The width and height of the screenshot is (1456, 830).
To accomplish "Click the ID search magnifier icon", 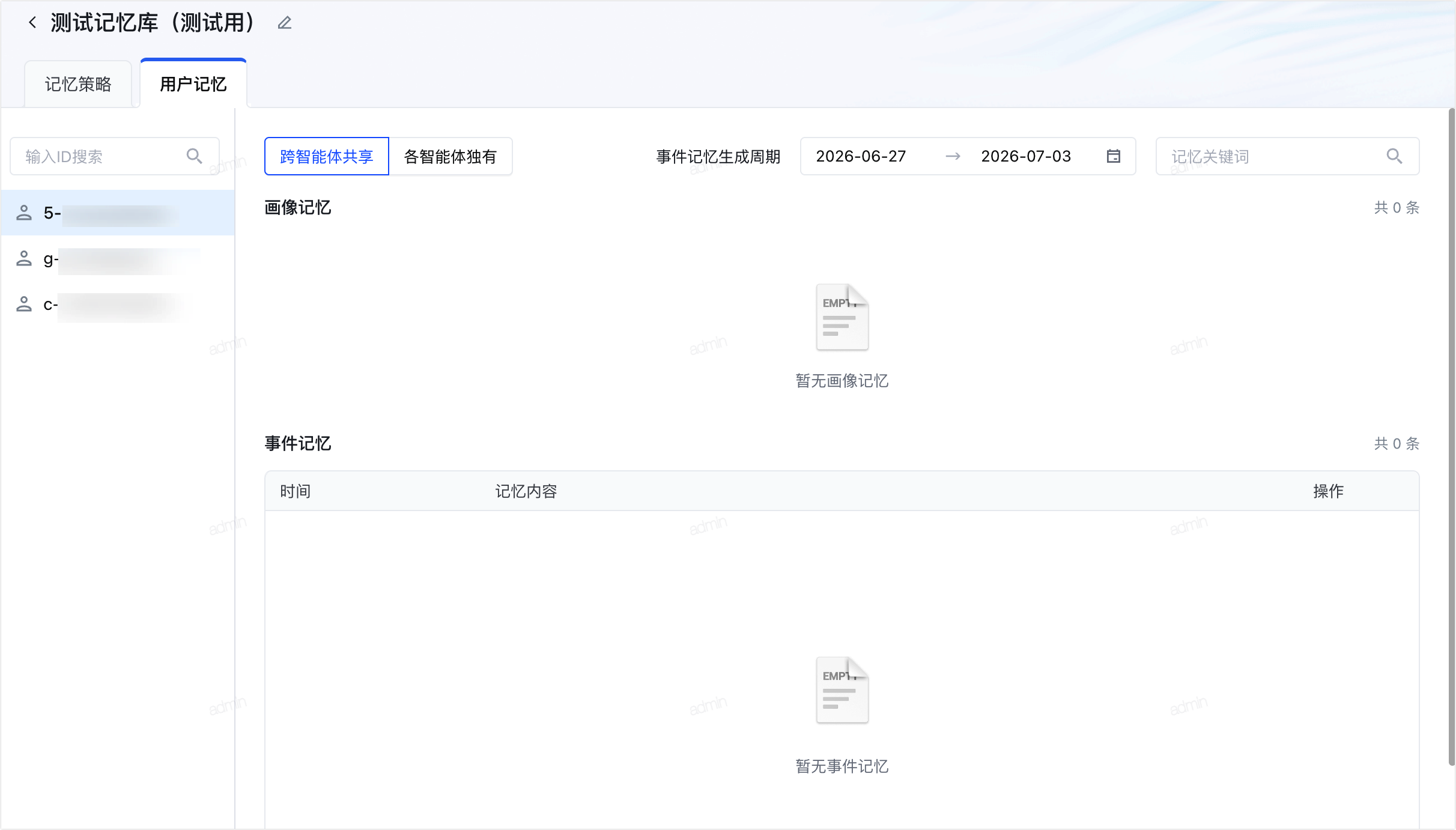I will point(194,156).
